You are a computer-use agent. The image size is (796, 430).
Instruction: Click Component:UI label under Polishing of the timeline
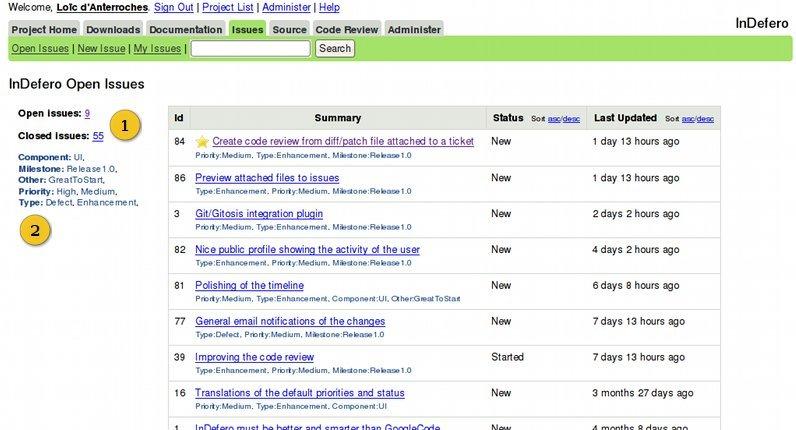point(359,299)
